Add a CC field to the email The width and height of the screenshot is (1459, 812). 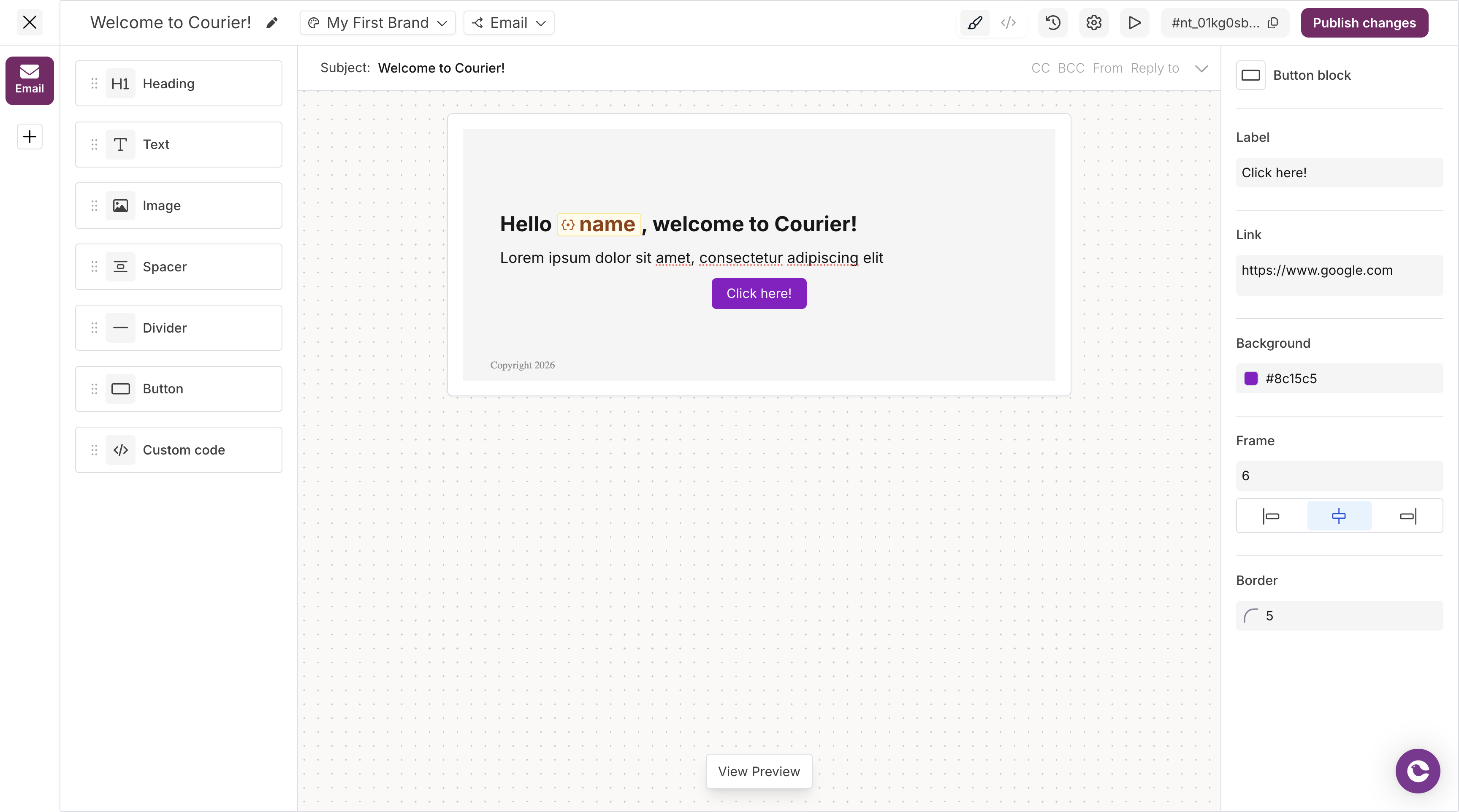pyautogui.click(x=1040, y=68)
